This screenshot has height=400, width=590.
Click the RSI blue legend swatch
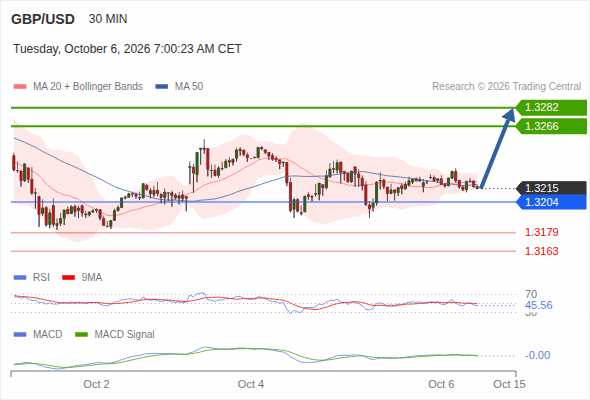(20, 278)
